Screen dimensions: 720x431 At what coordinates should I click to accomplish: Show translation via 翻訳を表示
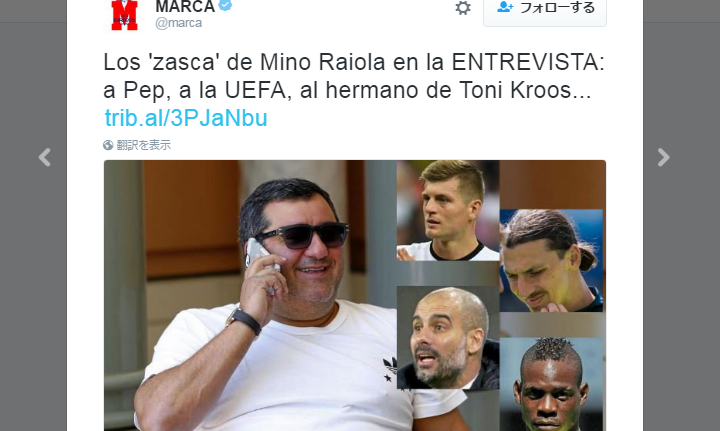click(x=143, y=145)
